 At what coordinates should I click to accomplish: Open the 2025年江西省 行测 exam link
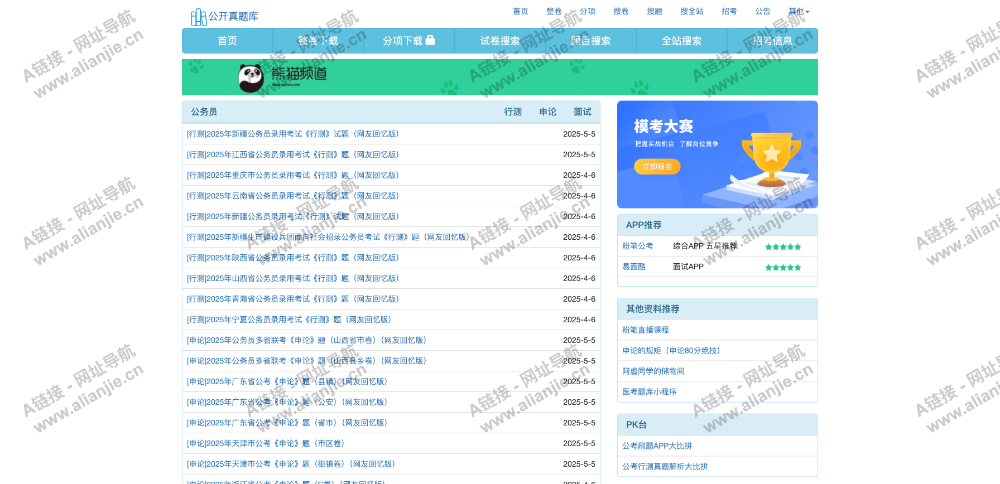(293, 154)
